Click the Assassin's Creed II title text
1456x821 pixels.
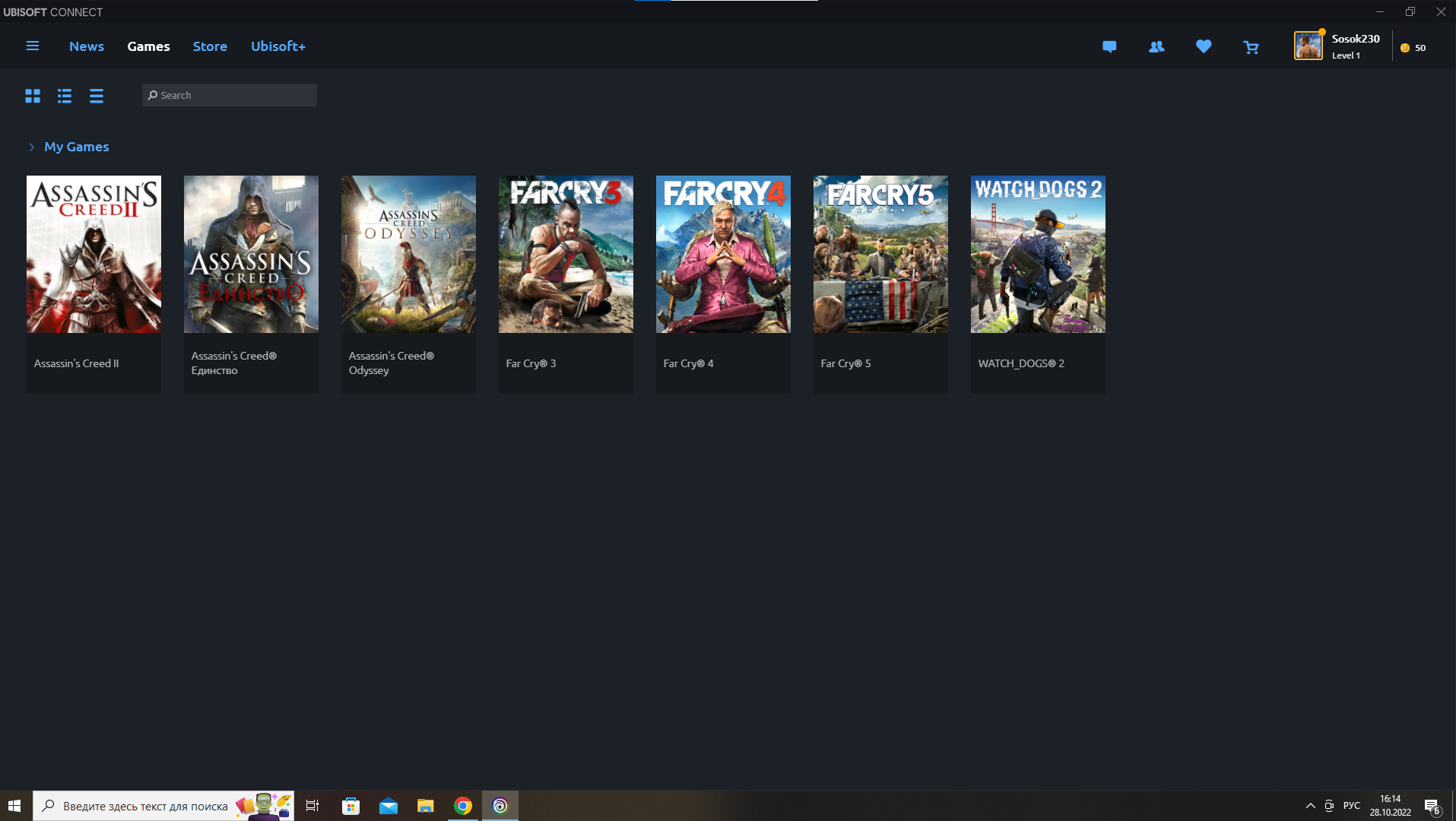(x=76, y=363)
